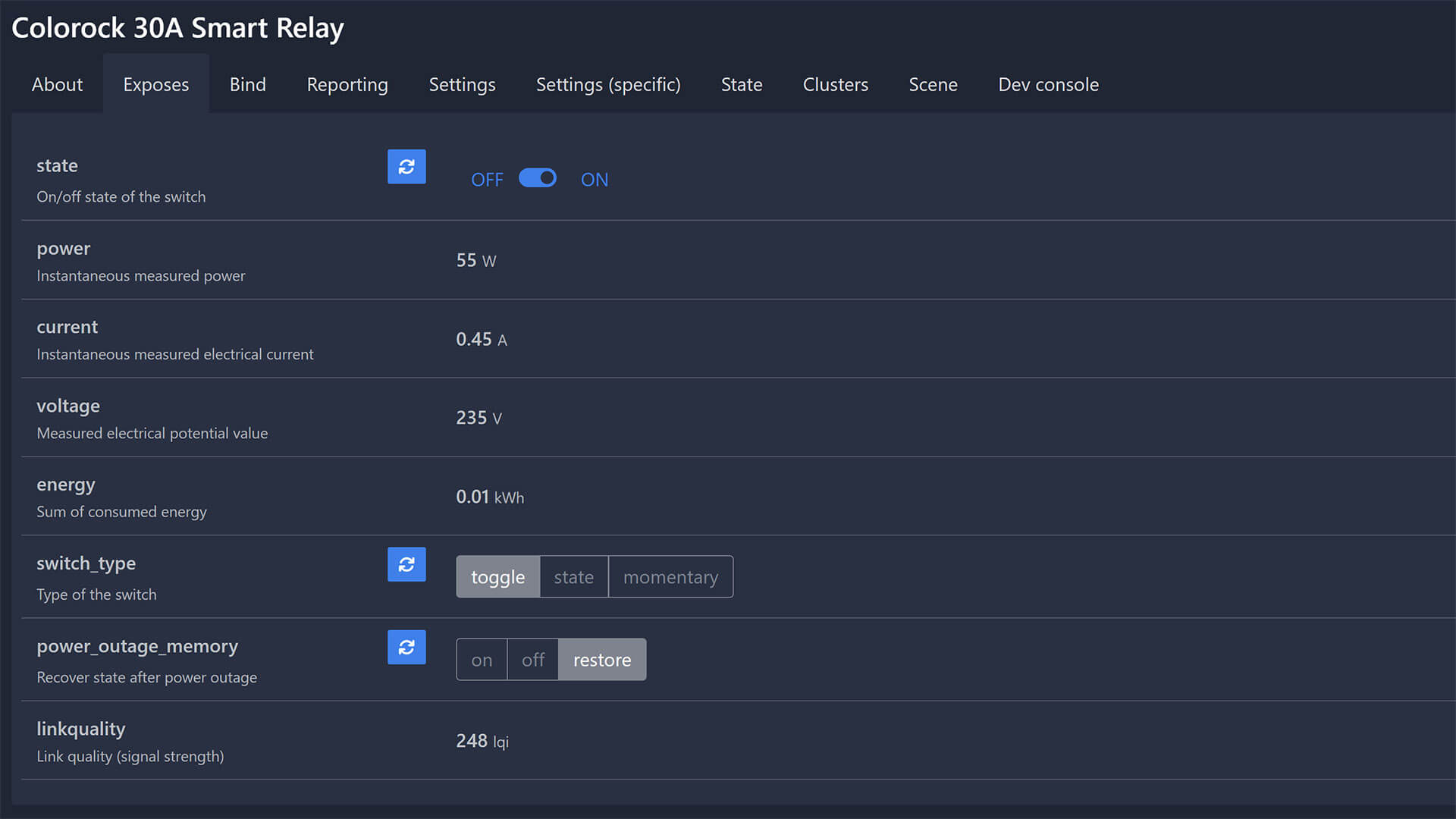Click the 235 V voltage value
1456x819 pixels.
pos(479,418)
